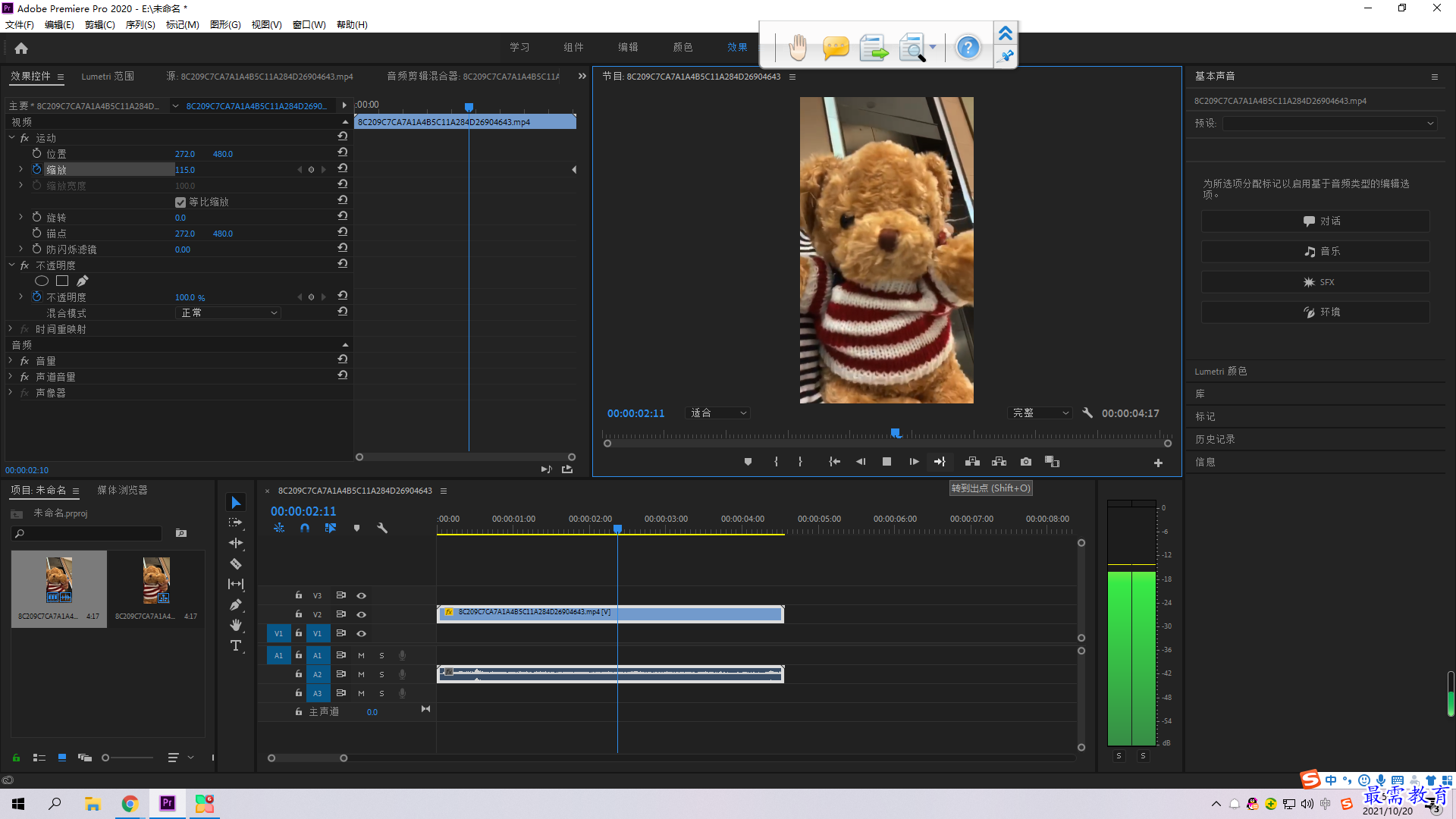Click the Lift button
1456x819 pixels.
coord(972,462)
